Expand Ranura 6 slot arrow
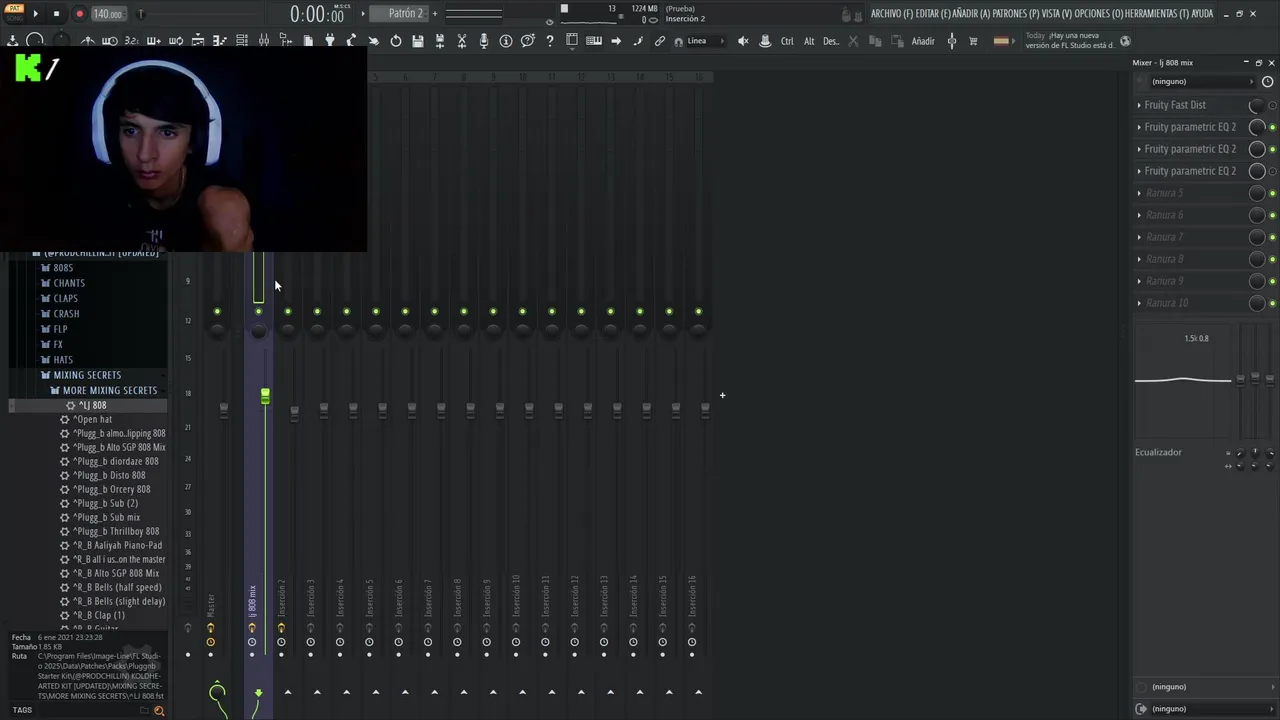This screenshot has width=1280, height=720. click(1139, 215)
